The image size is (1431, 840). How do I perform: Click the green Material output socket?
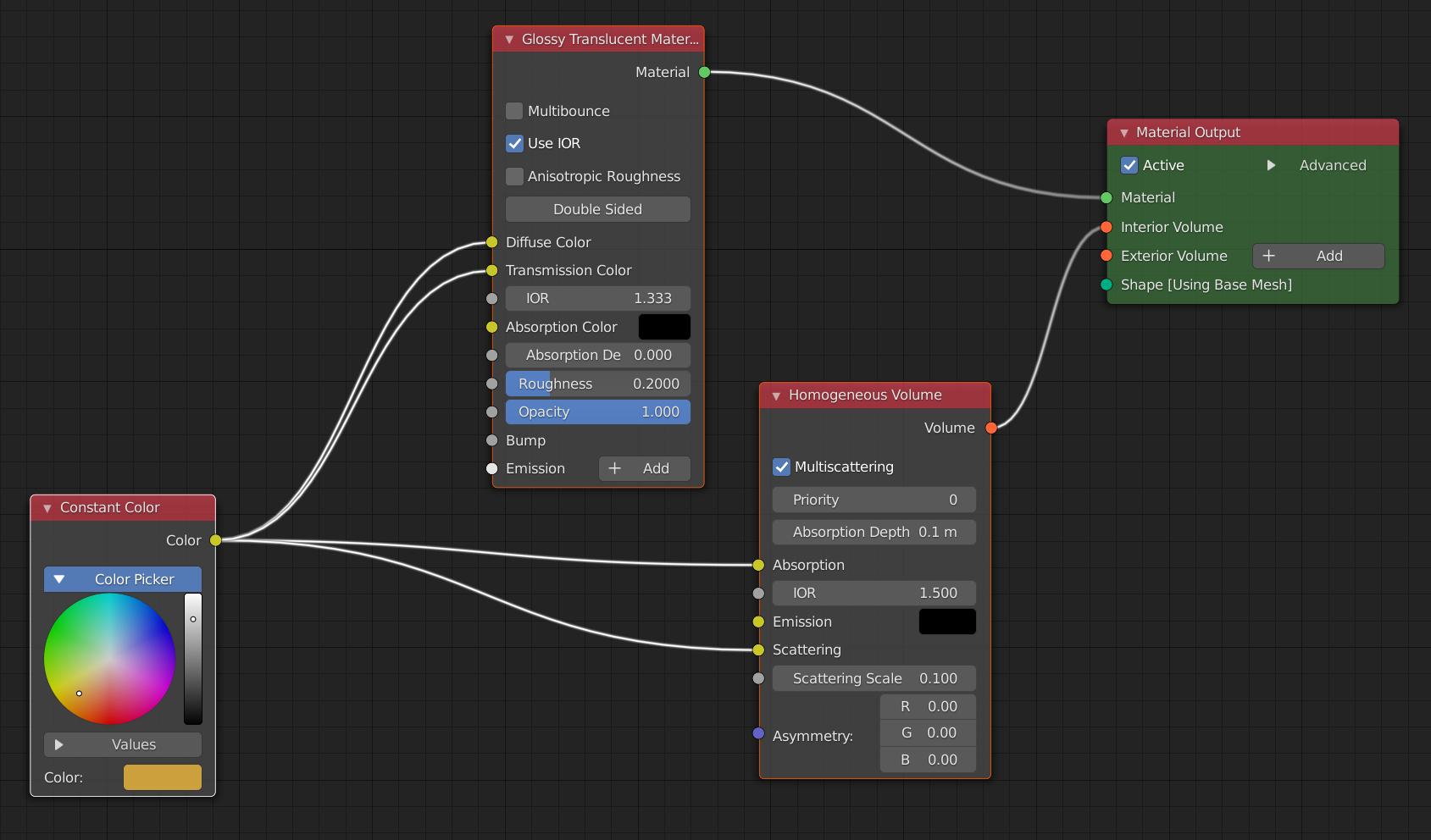point(704,73)
